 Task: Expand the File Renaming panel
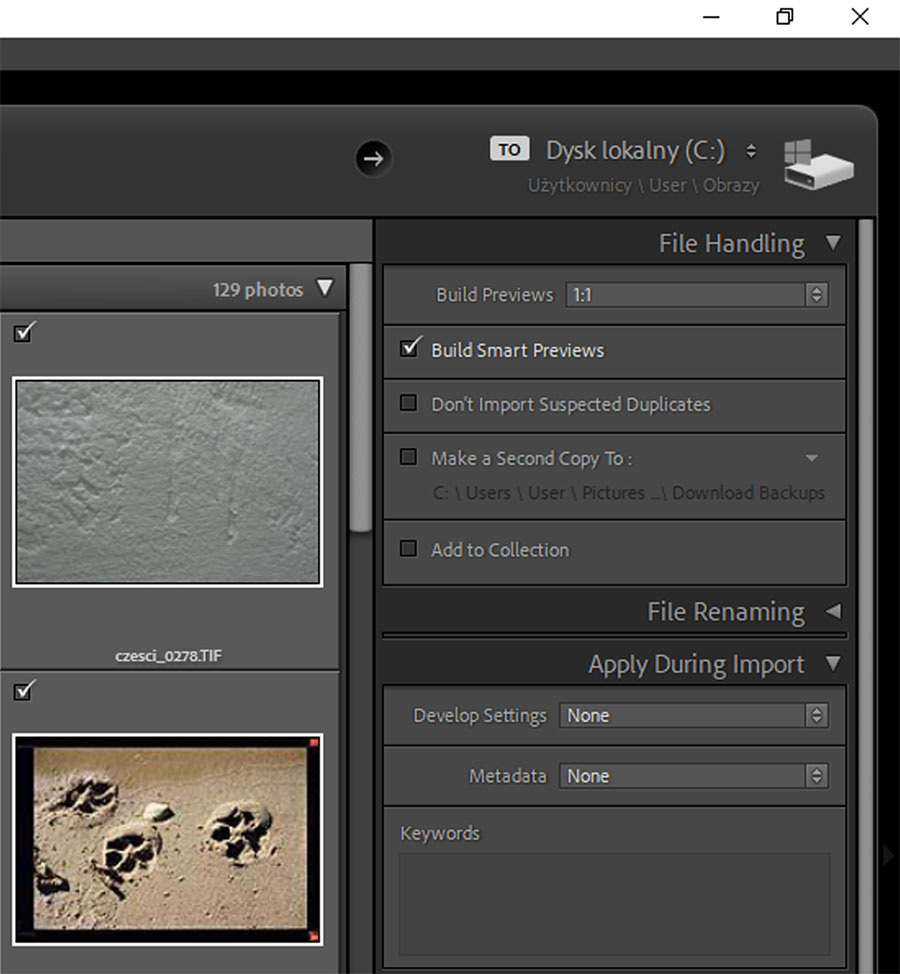pos(833,611)
